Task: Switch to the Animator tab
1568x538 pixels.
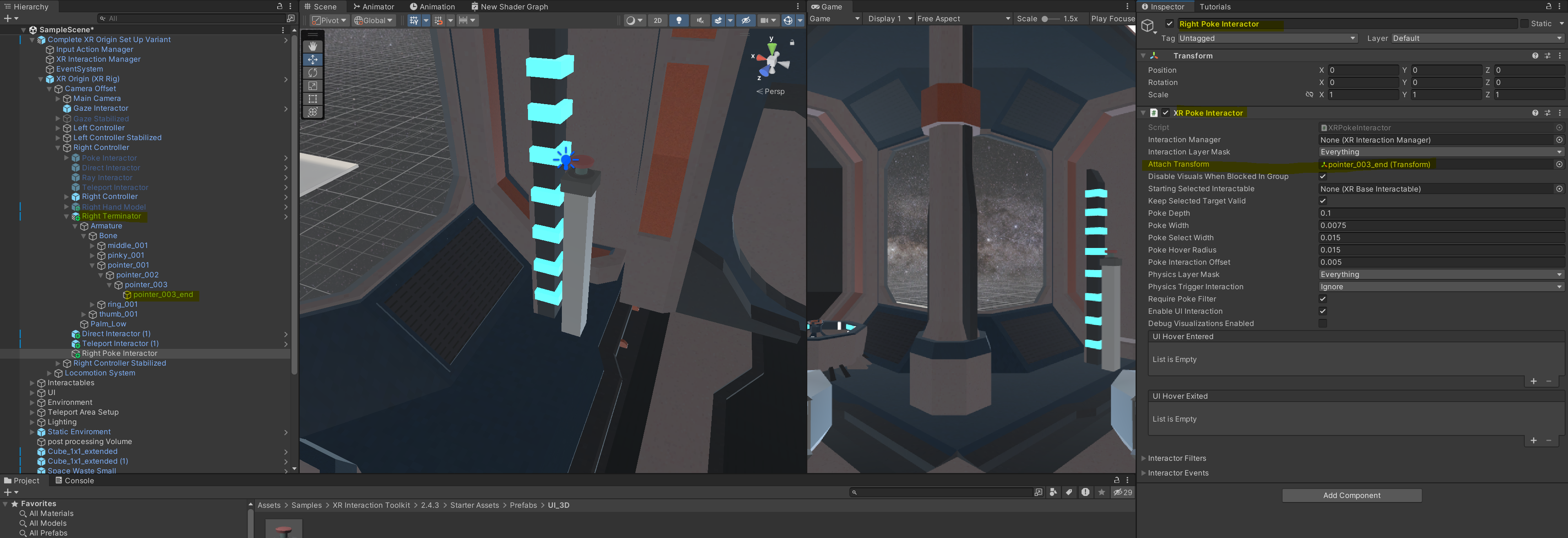Action: [x=374, y=7]
